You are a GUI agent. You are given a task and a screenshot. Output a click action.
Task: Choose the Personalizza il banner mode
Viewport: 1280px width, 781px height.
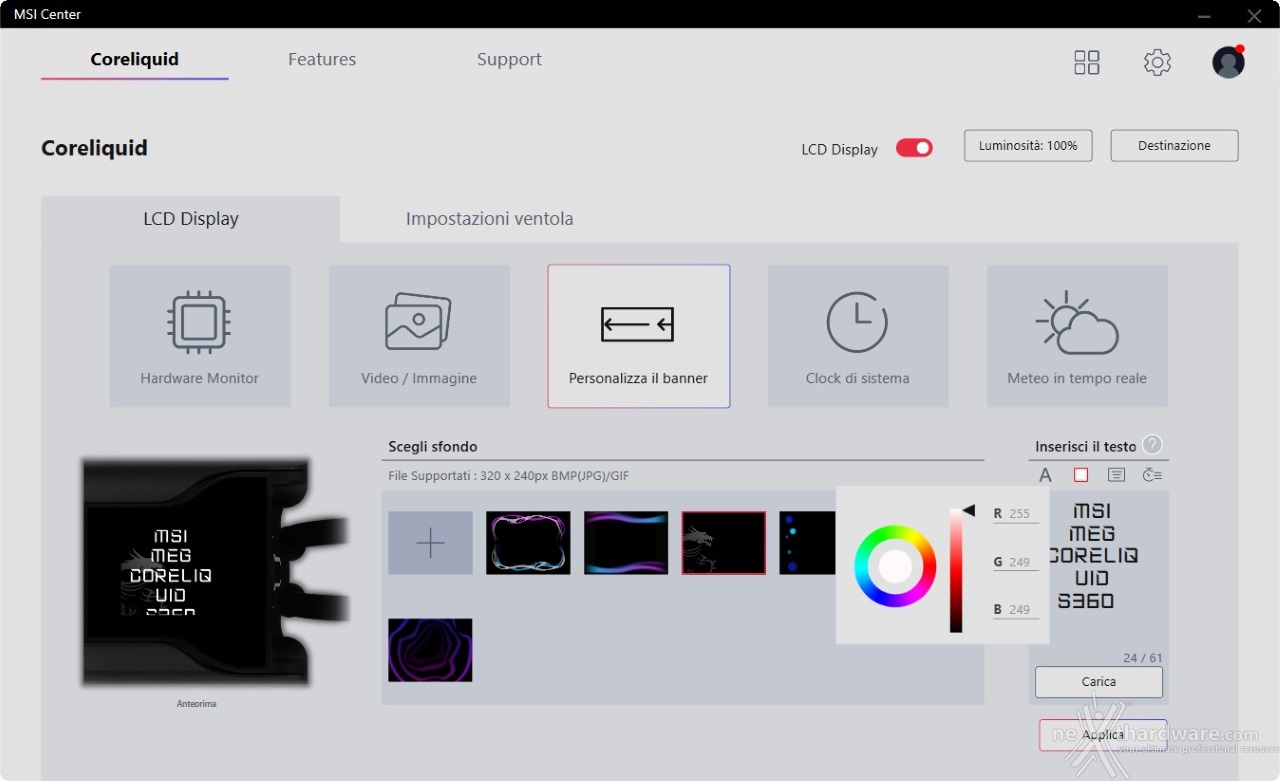[x=639, y=336]
